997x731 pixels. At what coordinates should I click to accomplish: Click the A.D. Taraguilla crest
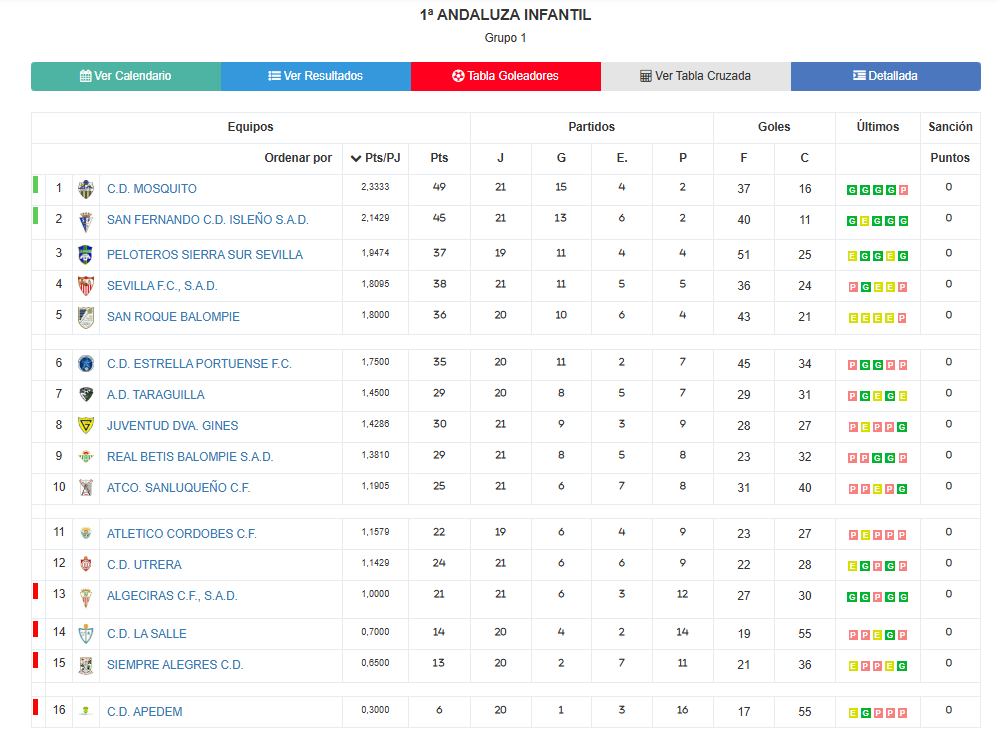click(86, 395)
